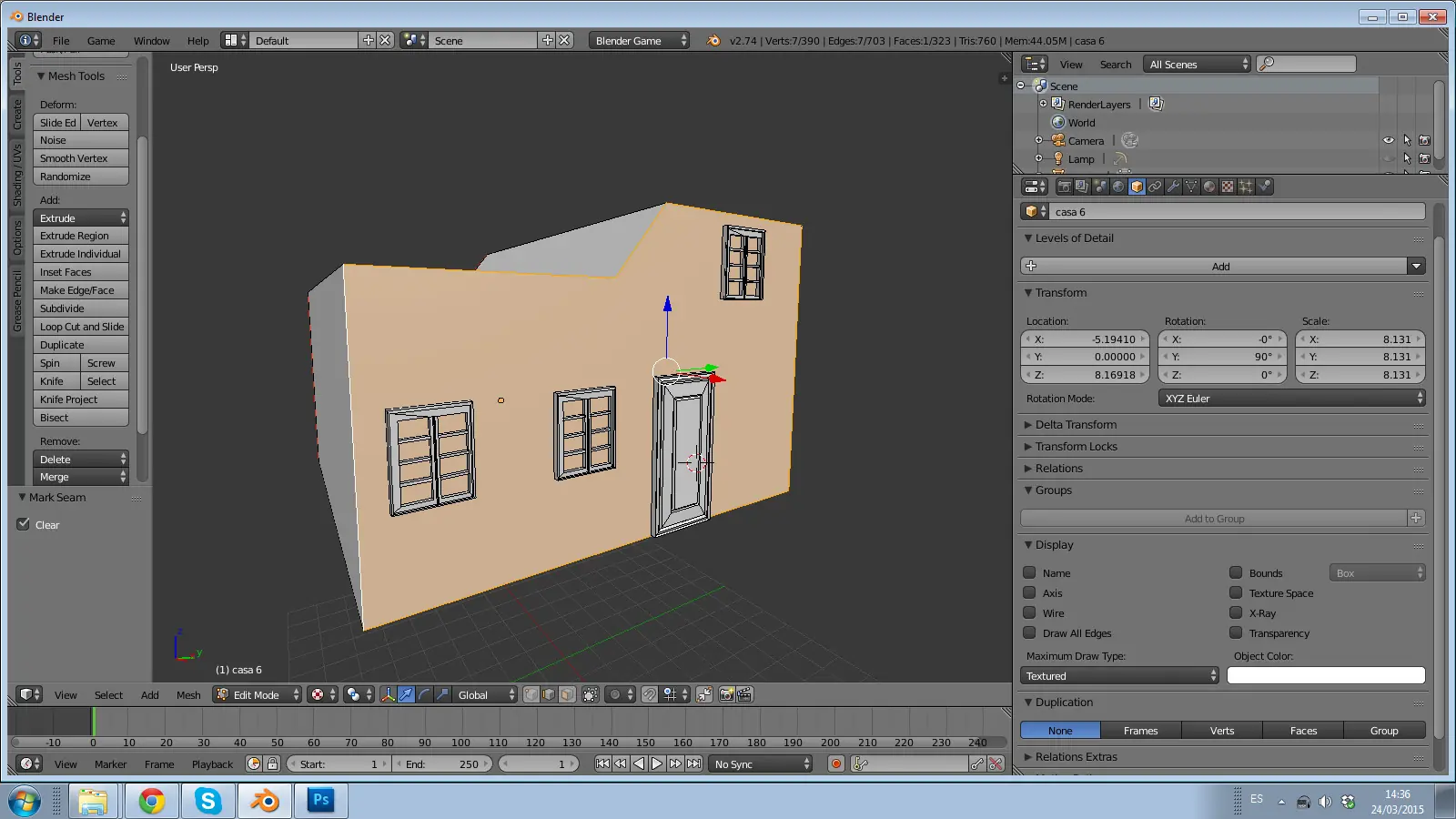Image resolution: width=1456 pixels, height=819 pixels.
Task: Open the Window menu
Action: coord(151,41)
